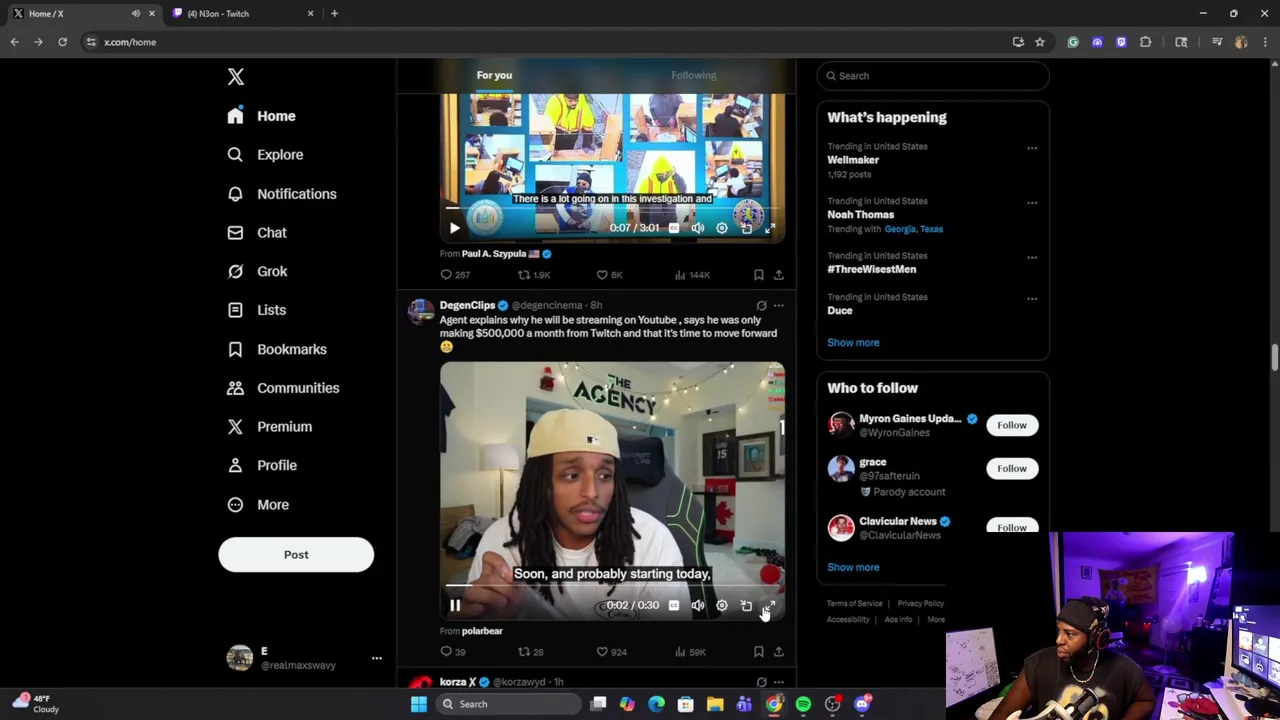
Task: Open the Explore page
Action: (265, 155)
